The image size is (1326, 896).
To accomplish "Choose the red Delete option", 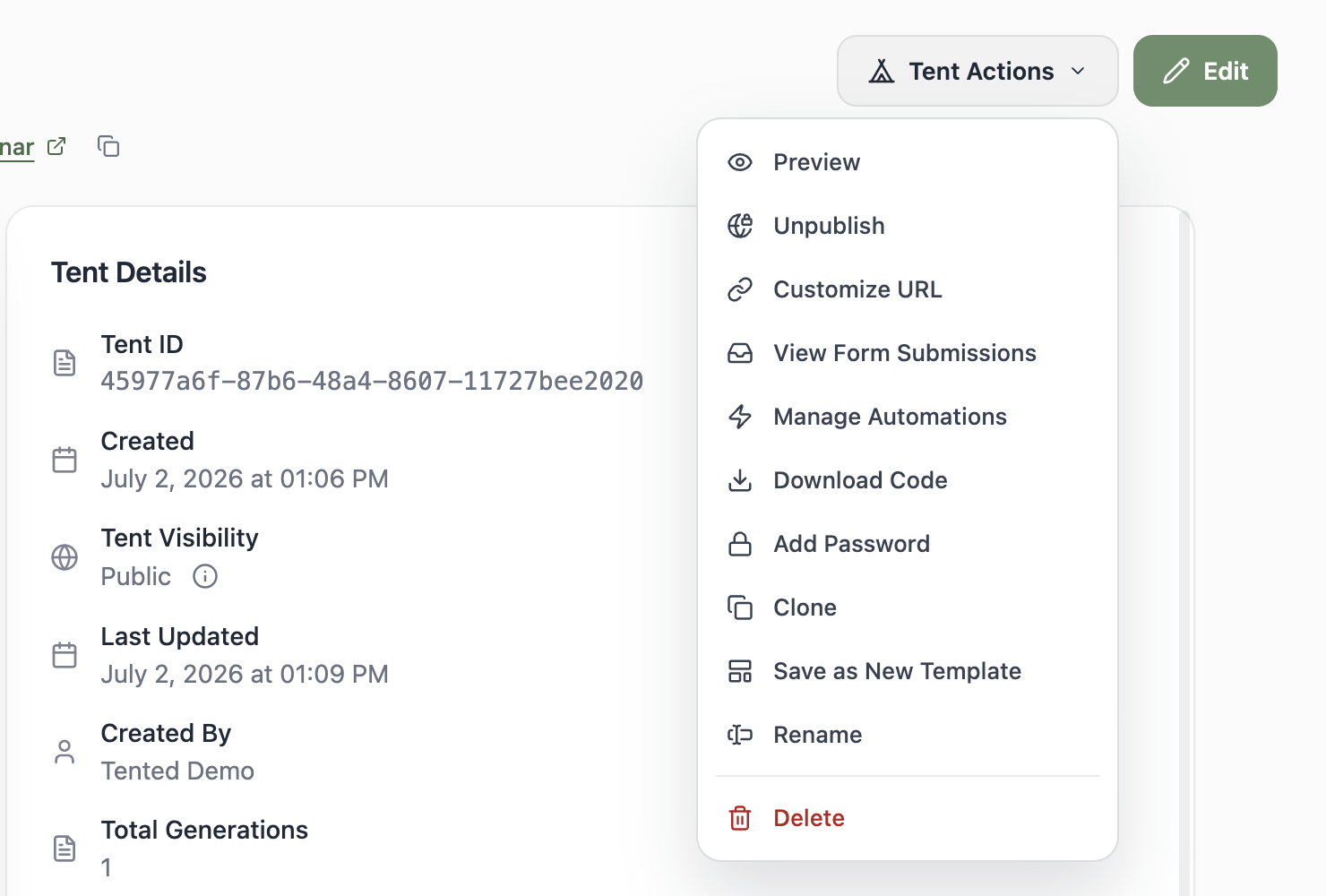I will pos(908,818).
